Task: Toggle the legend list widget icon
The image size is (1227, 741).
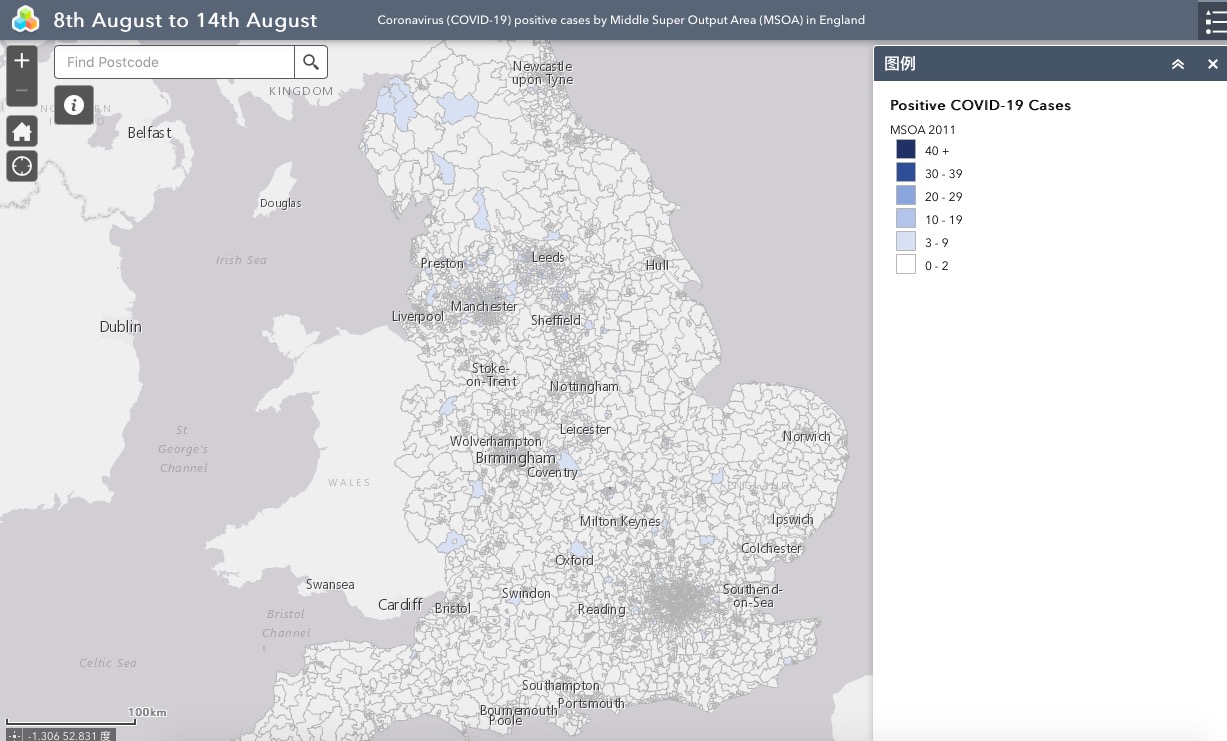Action: click(1212, 20)
